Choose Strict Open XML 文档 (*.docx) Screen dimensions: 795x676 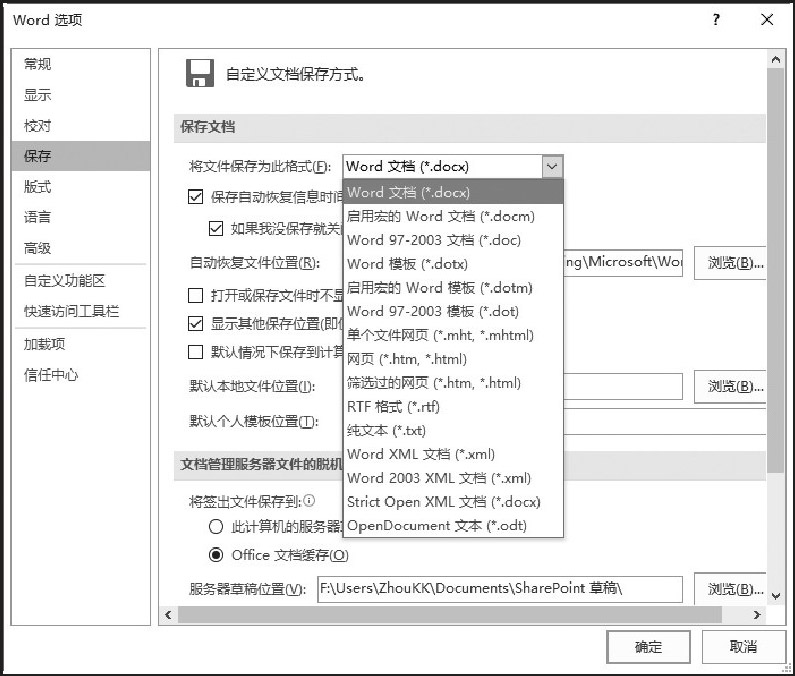[453, 502]
